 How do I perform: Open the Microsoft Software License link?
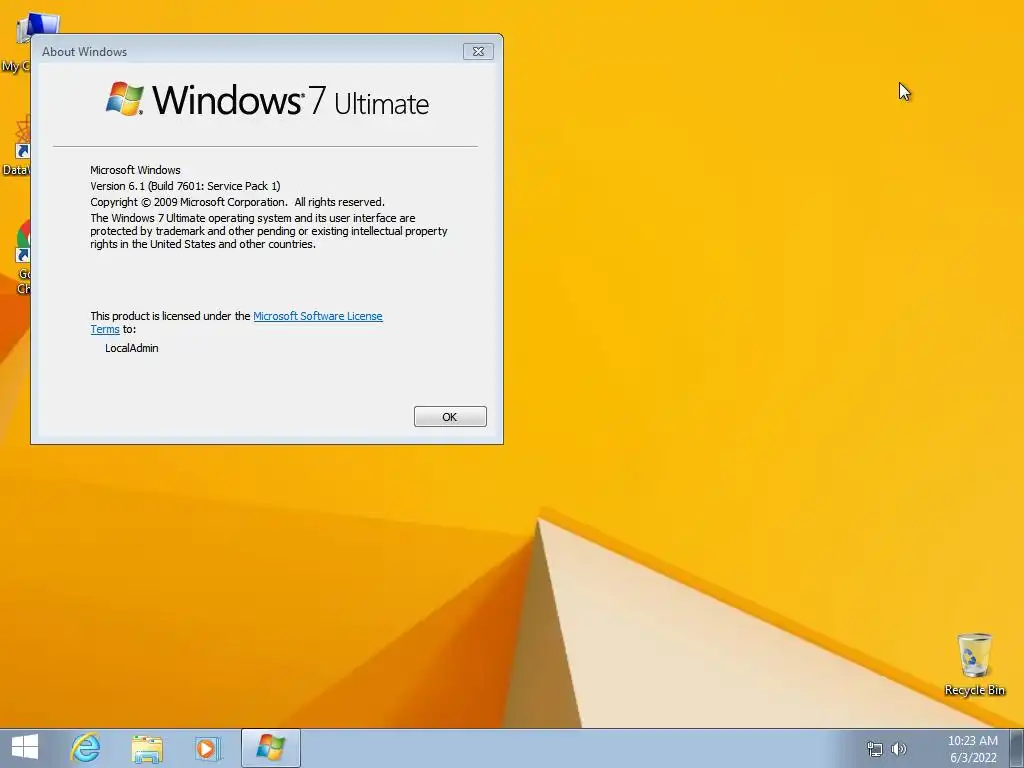click(x=317, y=316)
